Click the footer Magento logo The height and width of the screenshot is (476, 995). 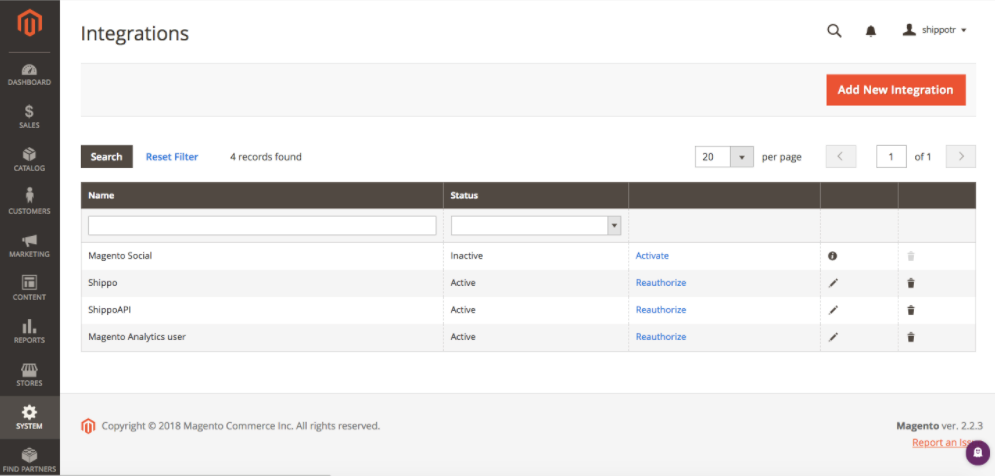tap(88, 426)
